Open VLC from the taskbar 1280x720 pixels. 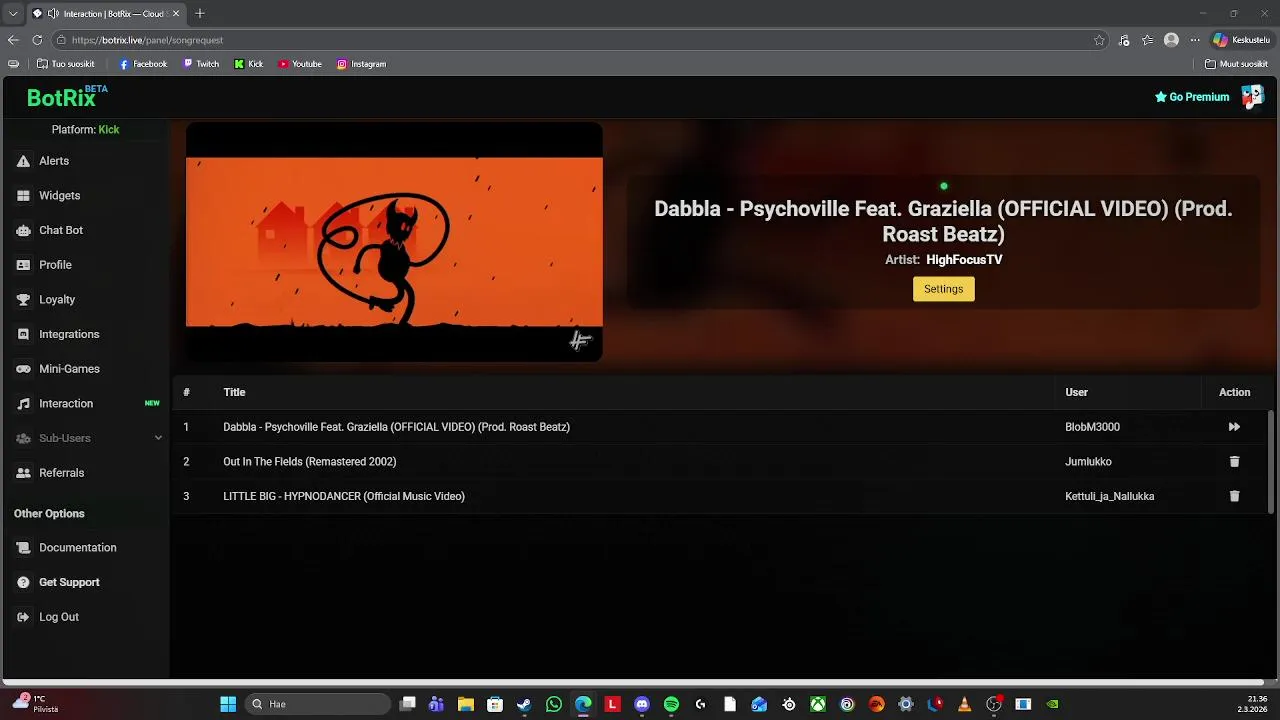click(x=964, y=704)
